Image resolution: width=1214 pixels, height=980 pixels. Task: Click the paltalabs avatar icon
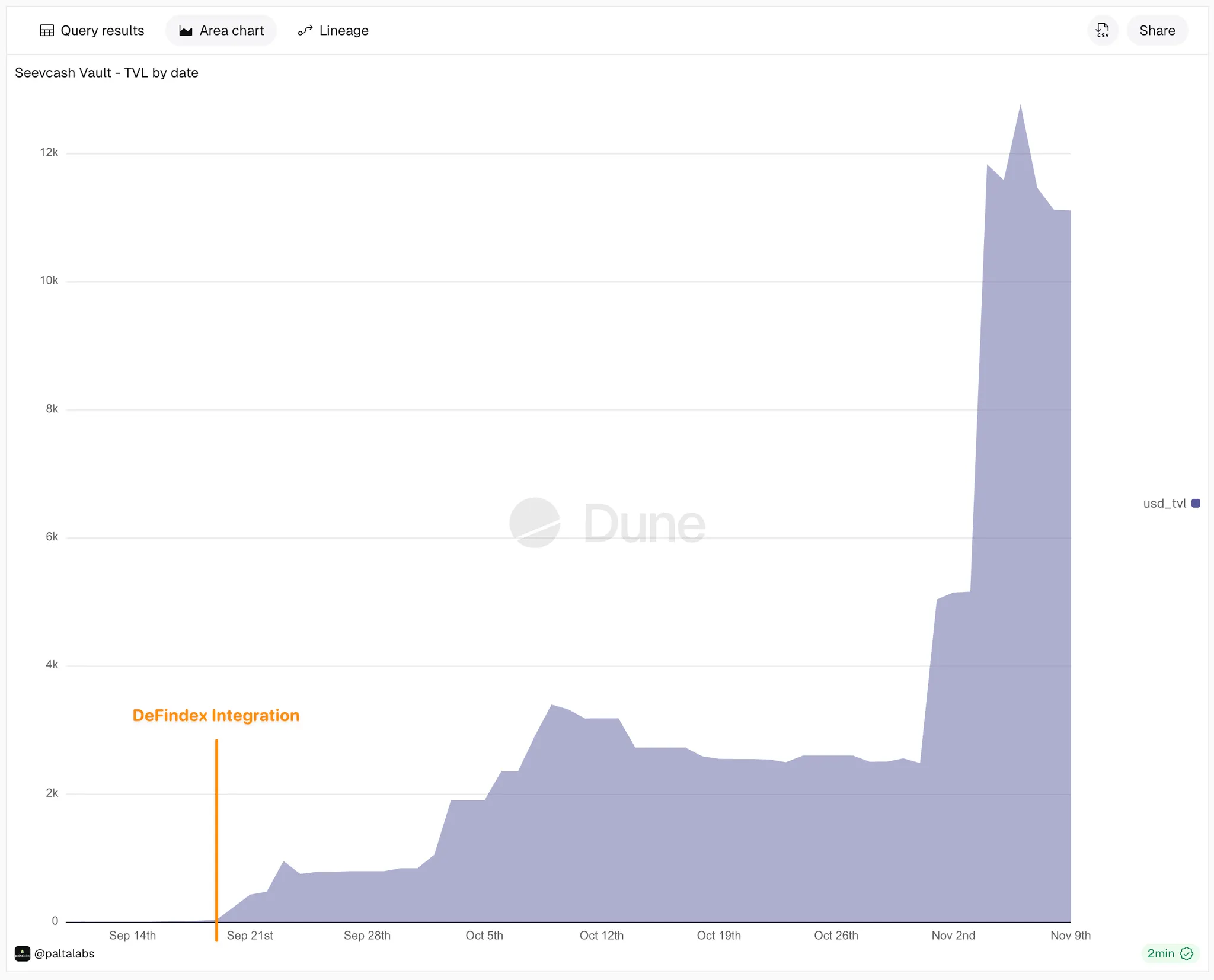pos(21,953)
